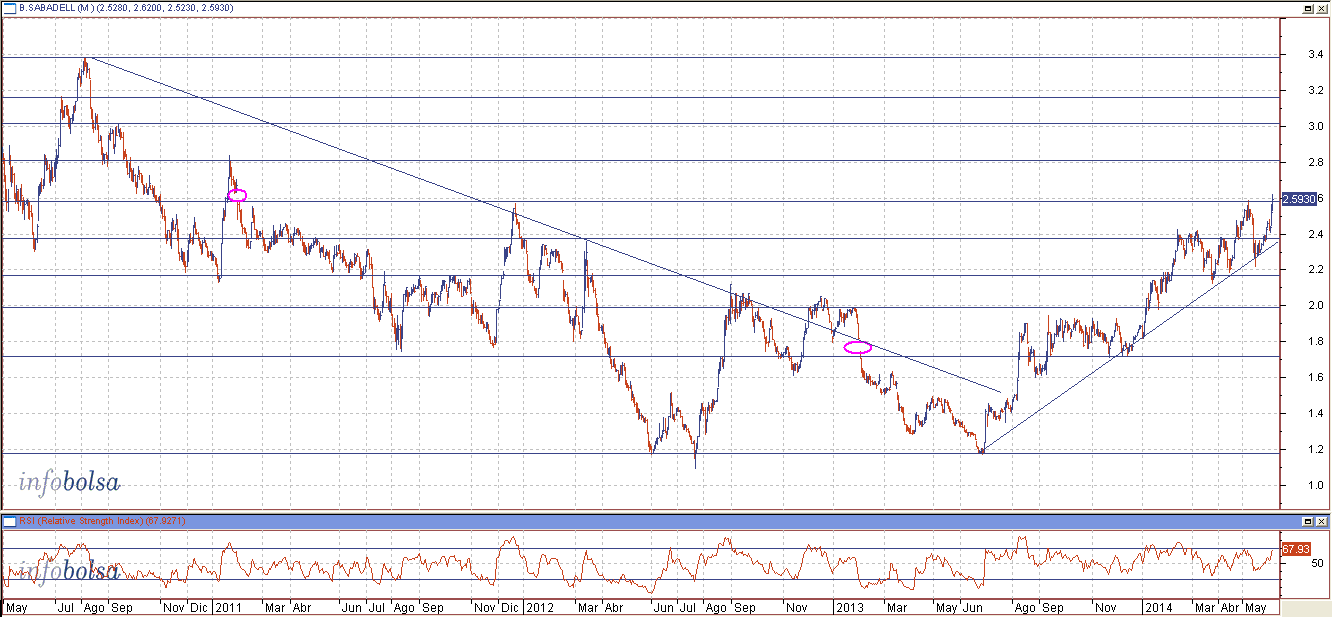Click the 2011 year label on time axis
Viewport: 1332px width, 617px height.
(x=229, y=607)
